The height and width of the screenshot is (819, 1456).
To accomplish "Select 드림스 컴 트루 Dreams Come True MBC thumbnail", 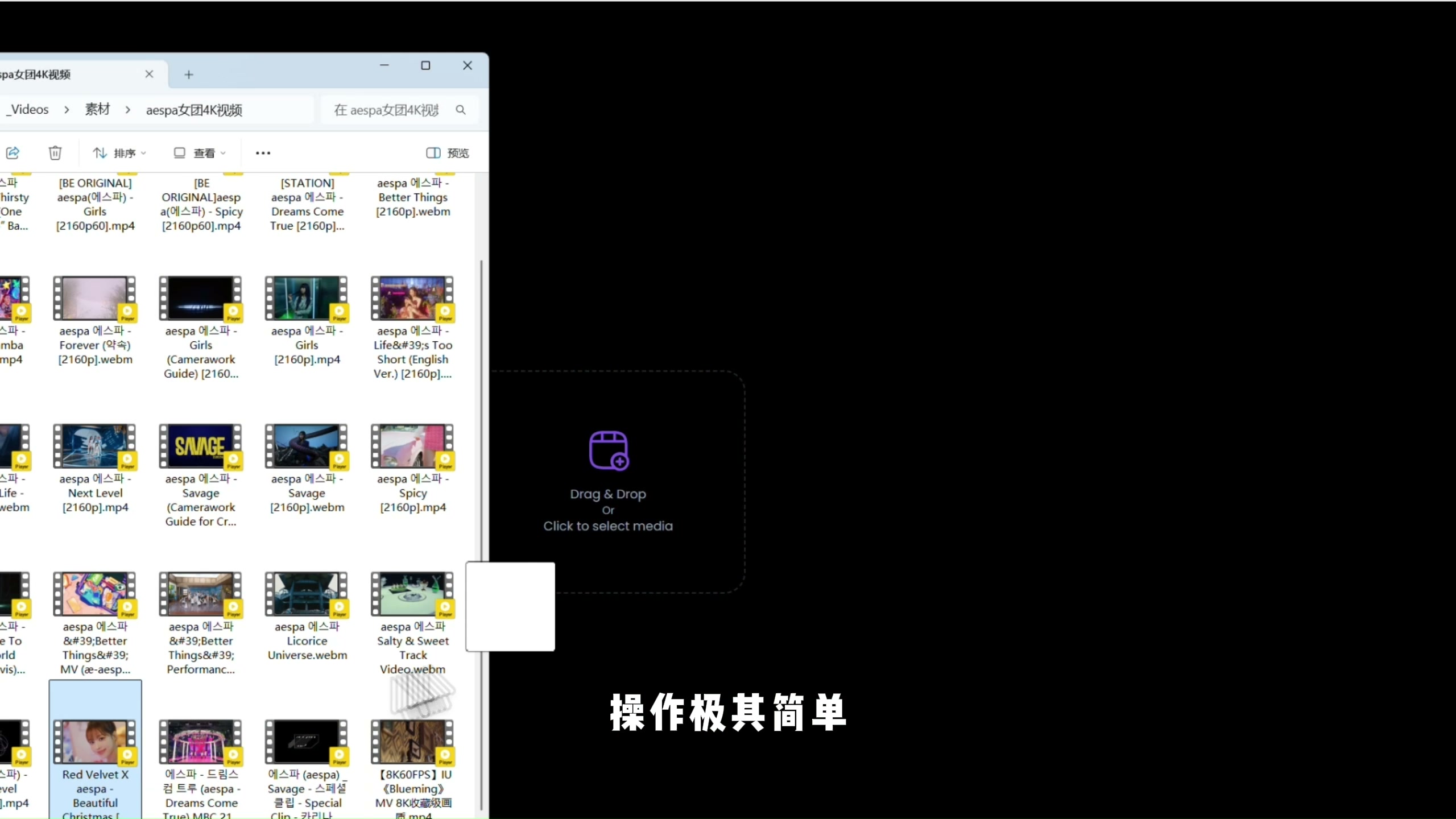I will 200,742.
